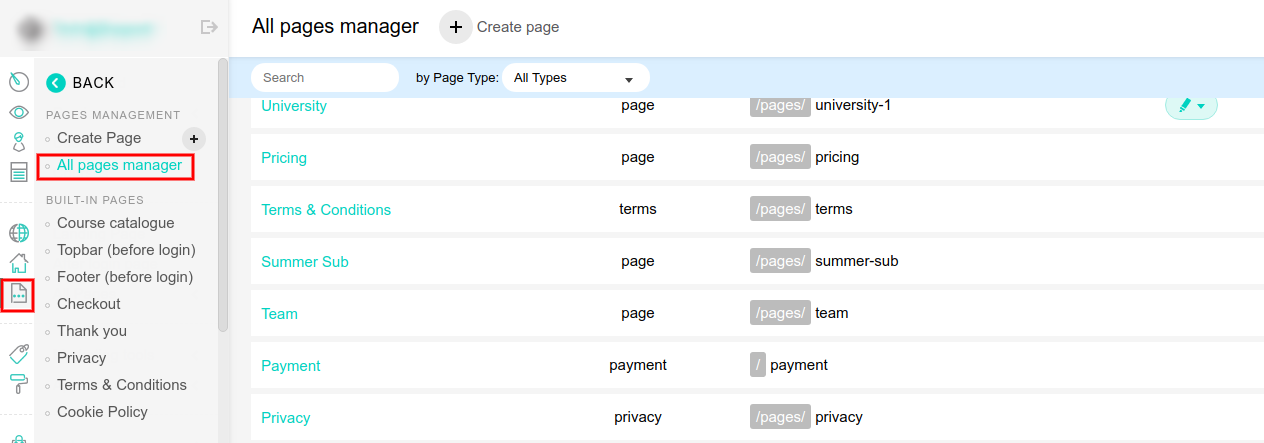
Task: Open the Summer Sub page link
Action: tap(305, 262)
